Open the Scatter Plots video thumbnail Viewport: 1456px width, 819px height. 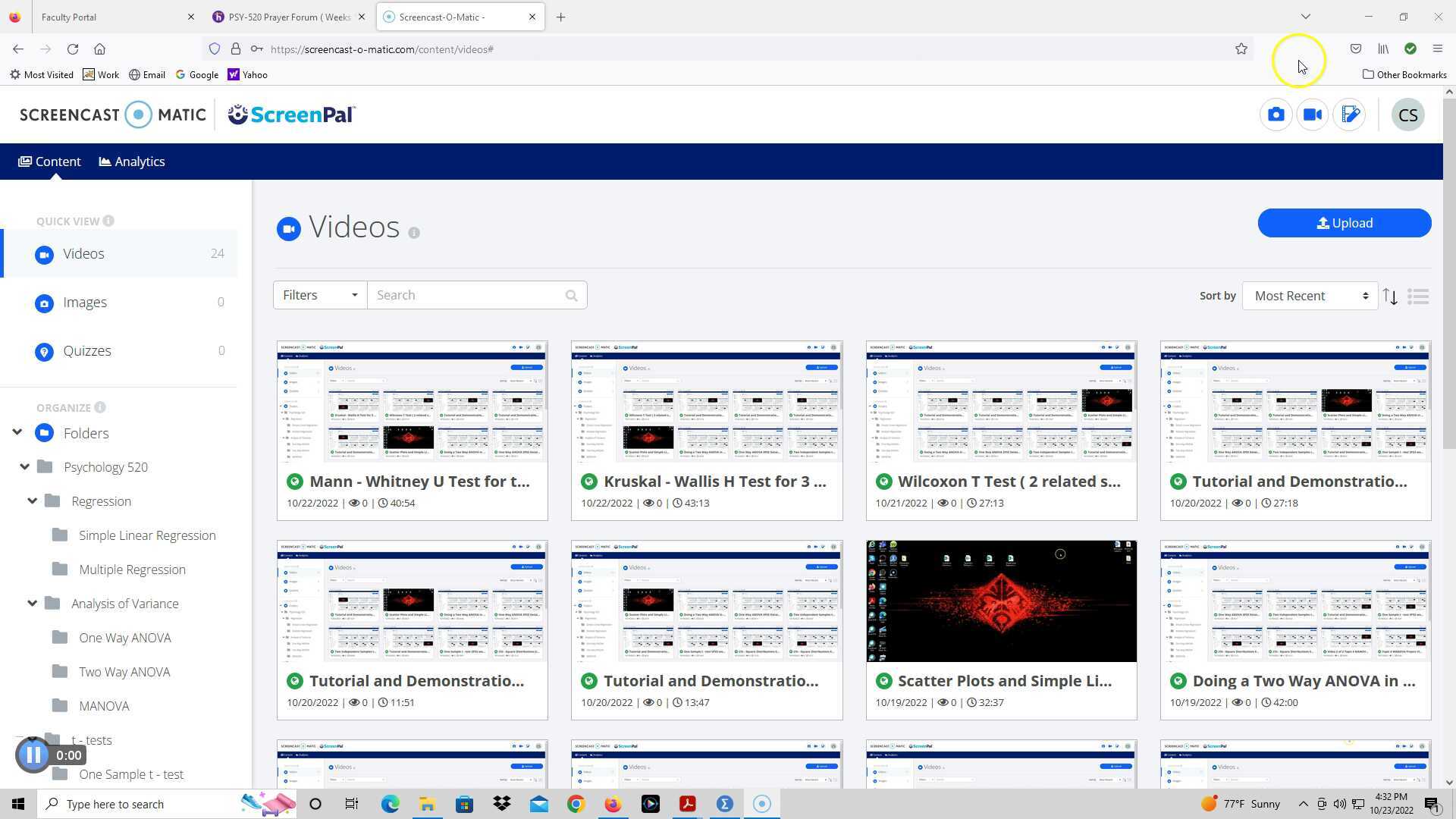pyautogui.click(x=1001, y=601)
